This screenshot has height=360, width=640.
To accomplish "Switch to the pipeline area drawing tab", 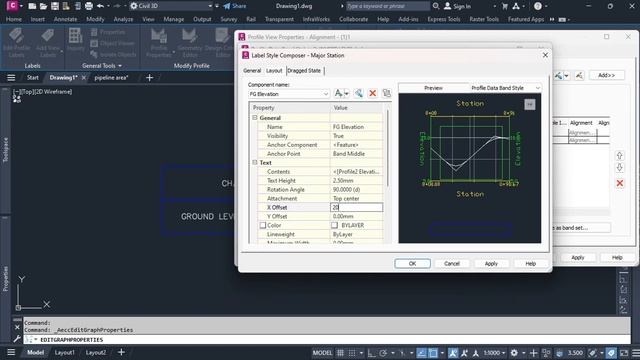I will pos(111,78).
